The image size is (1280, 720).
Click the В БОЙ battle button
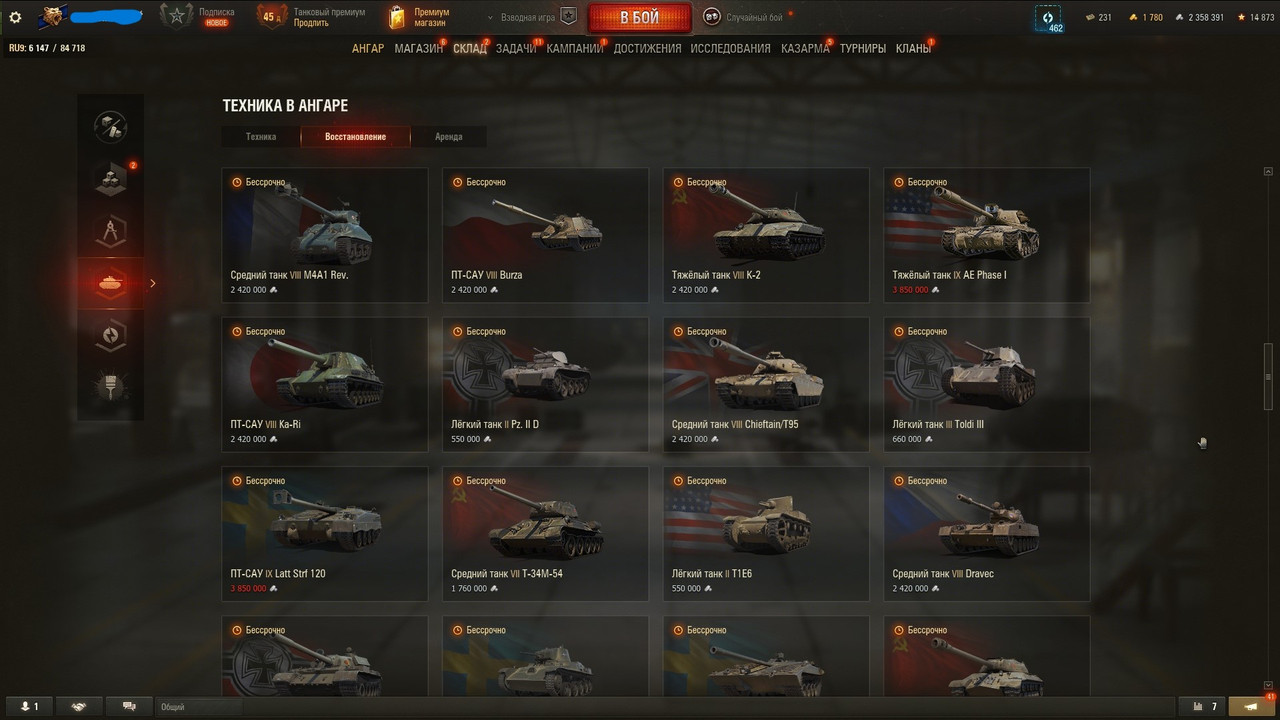640,18
